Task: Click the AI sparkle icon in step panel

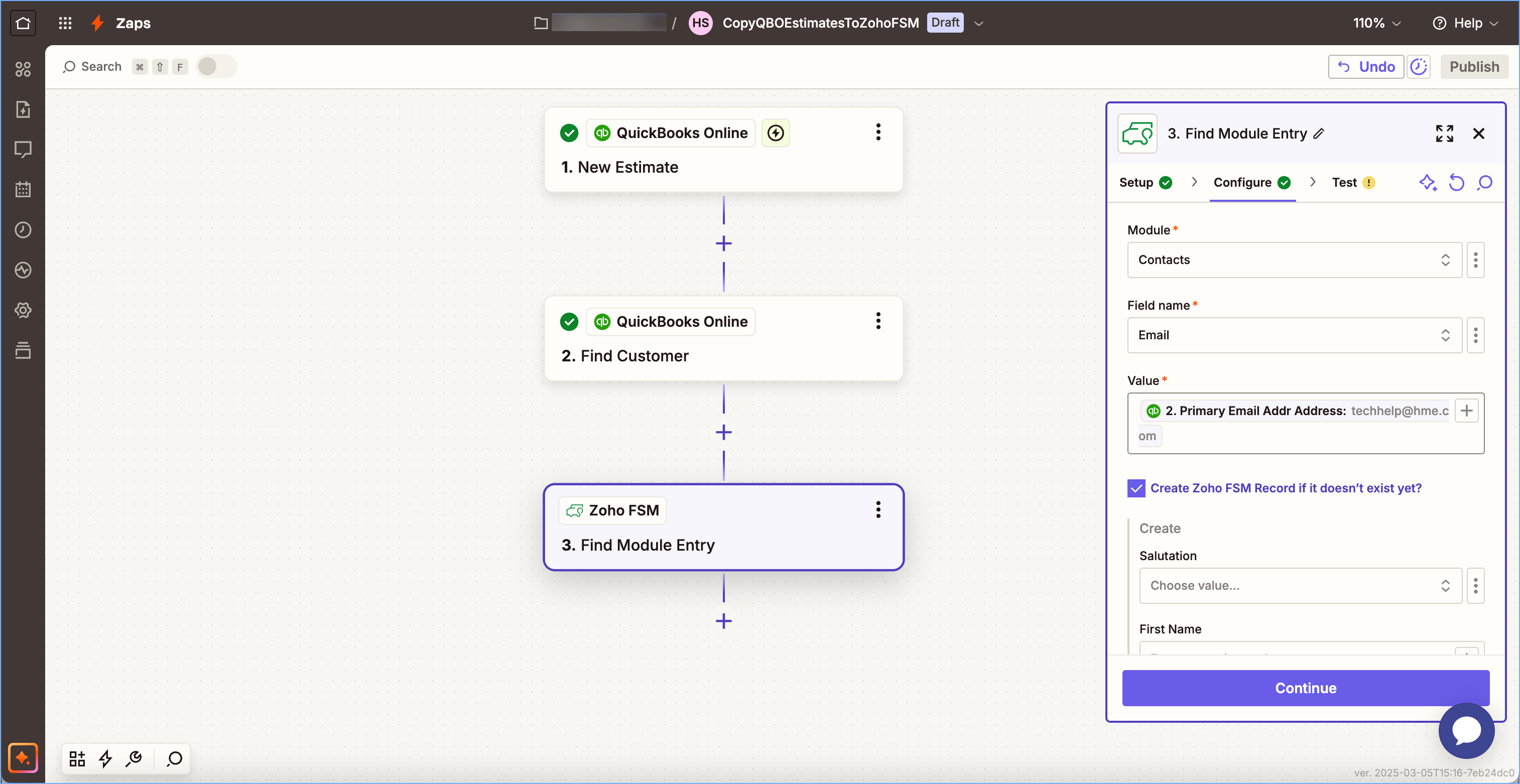Action: click(1427, 182)
